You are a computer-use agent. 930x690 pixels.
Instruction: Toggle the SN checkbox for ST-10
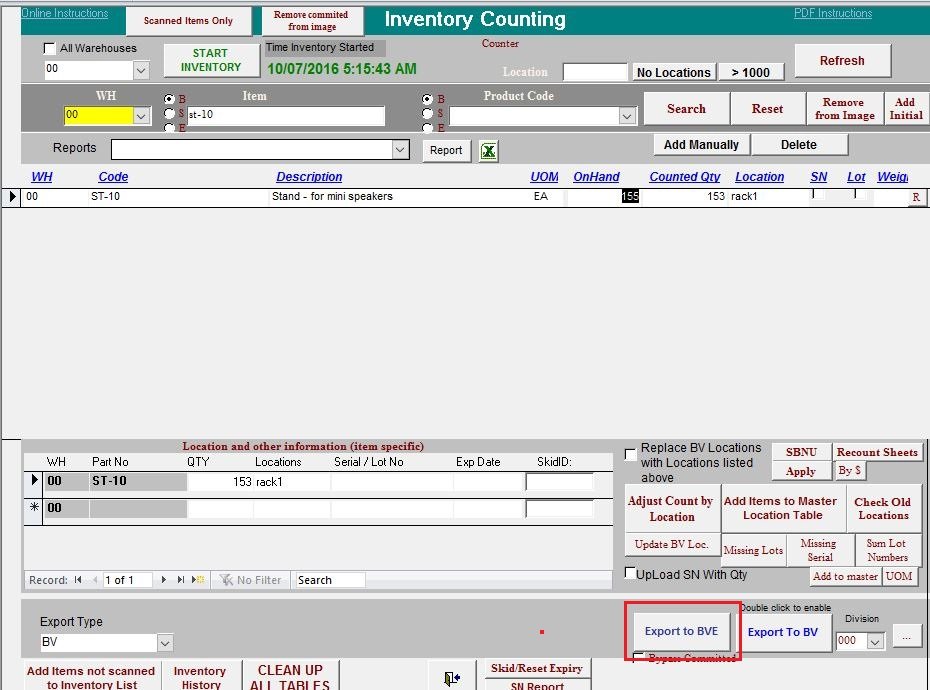(x=817, y=195)
